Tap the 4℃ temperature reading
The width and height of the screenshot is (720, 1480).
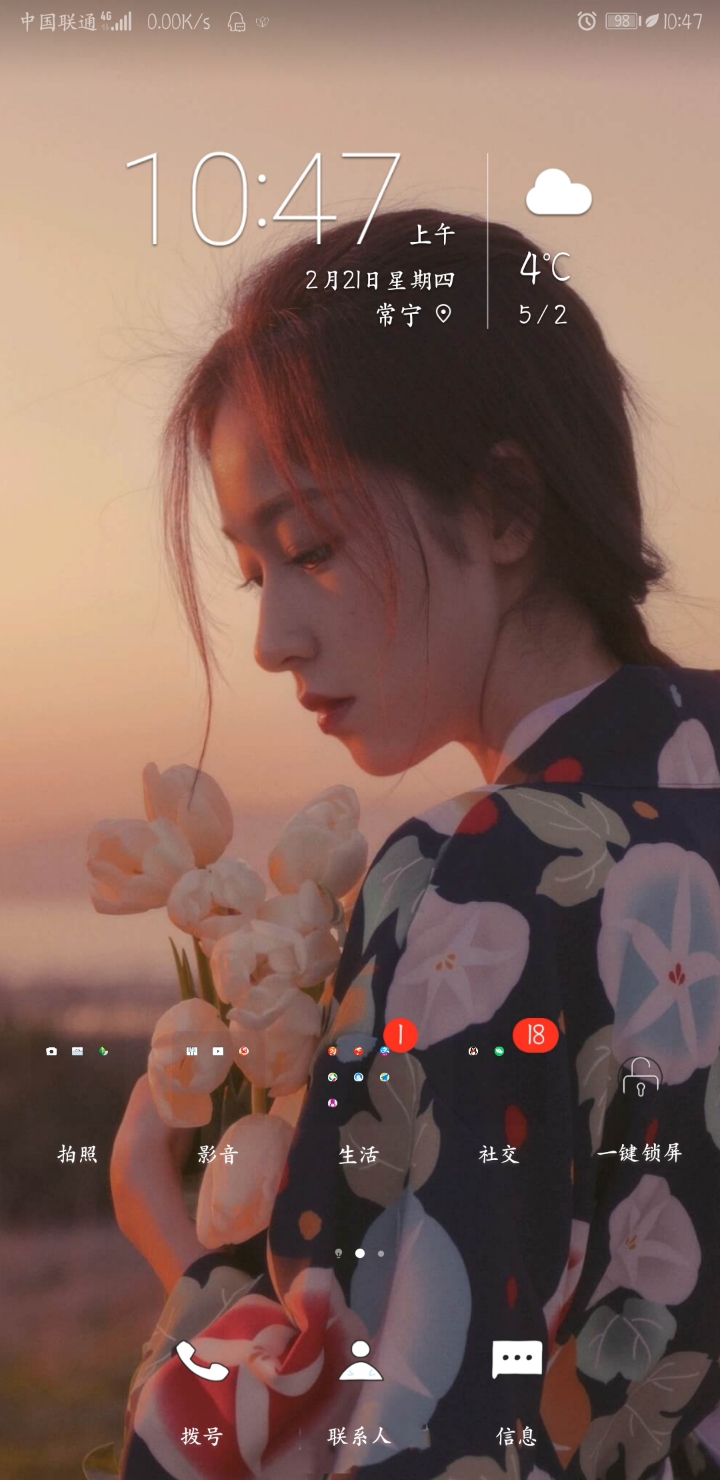[x=544, y=268]
